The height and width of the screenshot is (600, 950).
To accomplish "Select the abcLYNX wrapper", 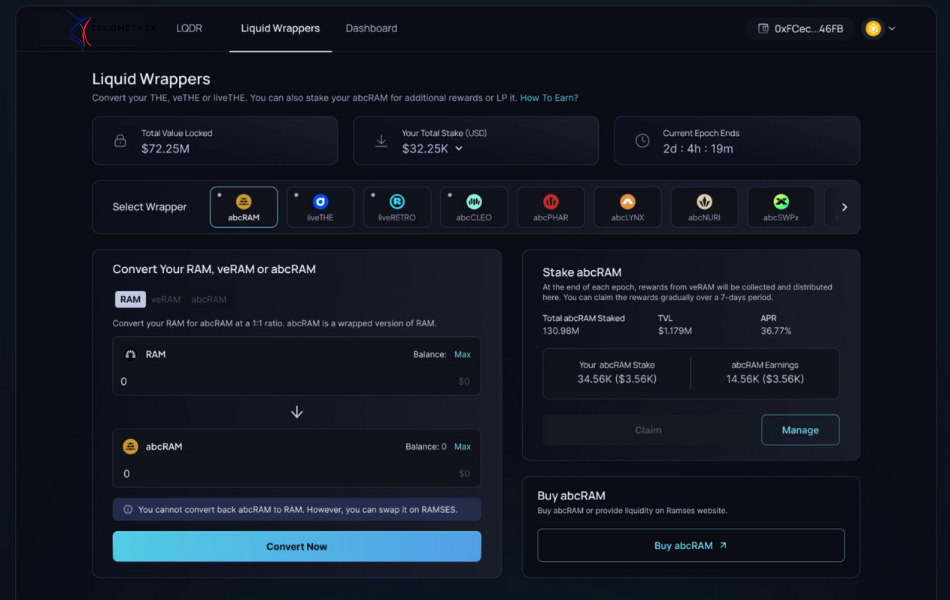I will (x=627, y=206).
